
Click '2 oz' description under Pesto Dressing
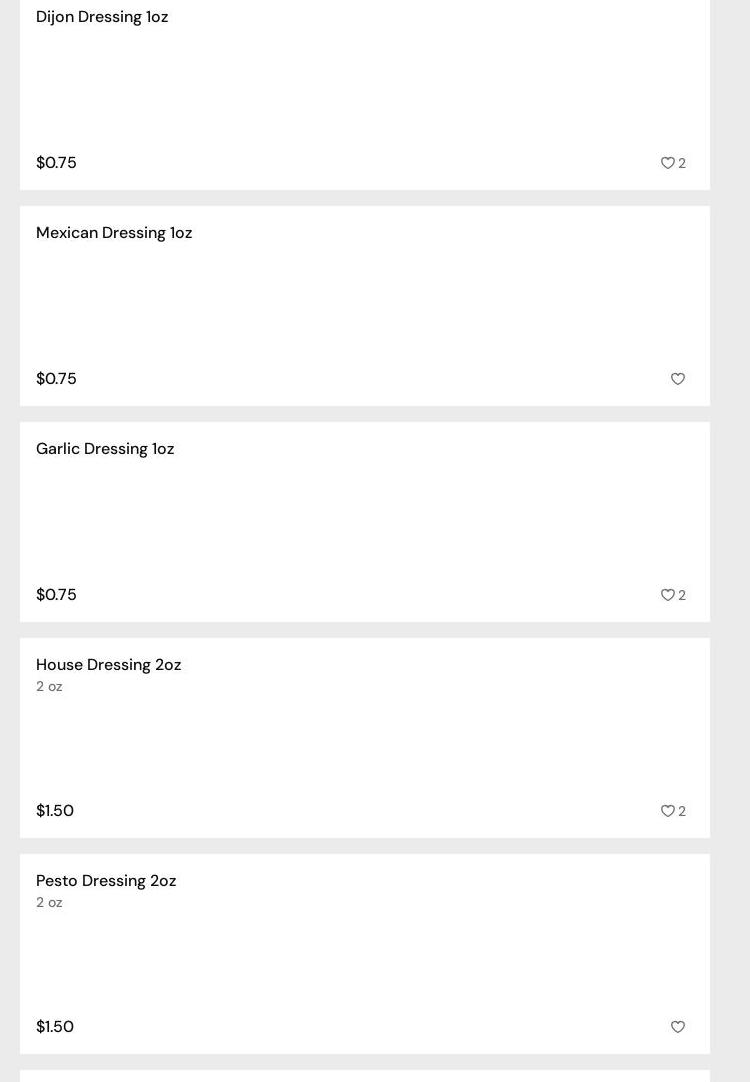pyautogui.click(x=49, y=903)
